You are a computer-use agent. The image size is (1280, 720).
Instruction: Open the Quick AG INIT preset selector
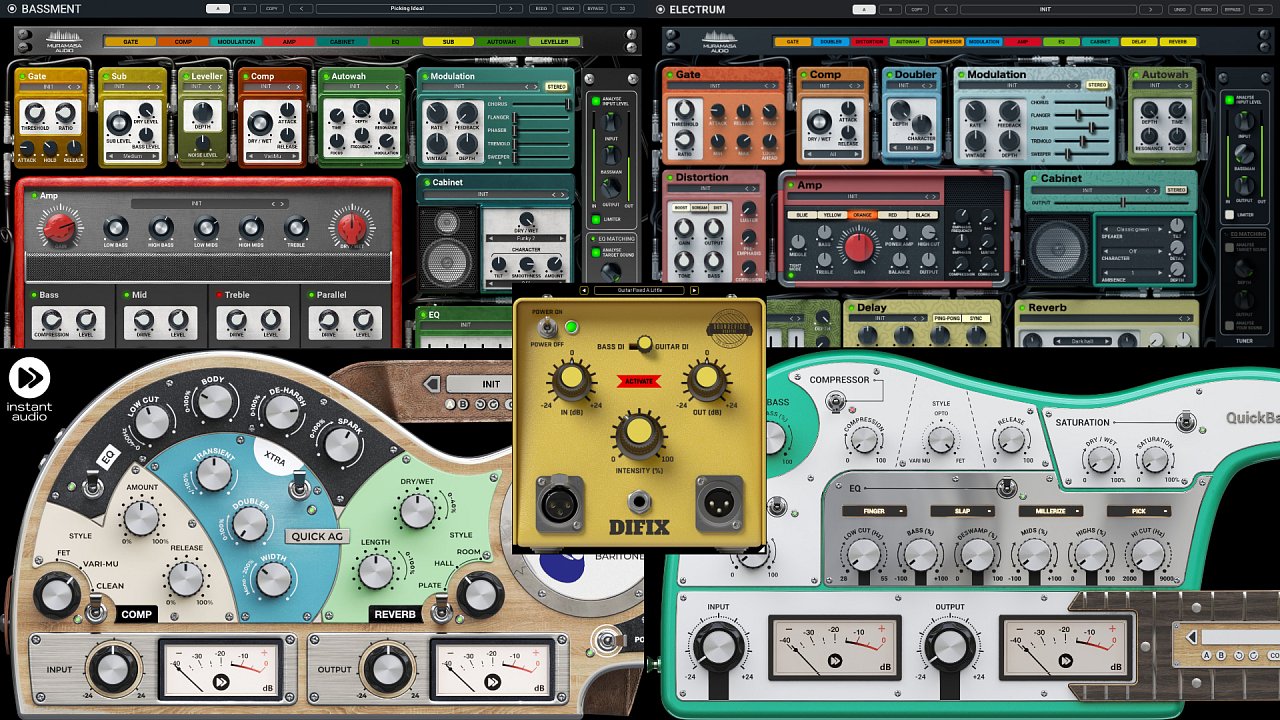[492, 384]
